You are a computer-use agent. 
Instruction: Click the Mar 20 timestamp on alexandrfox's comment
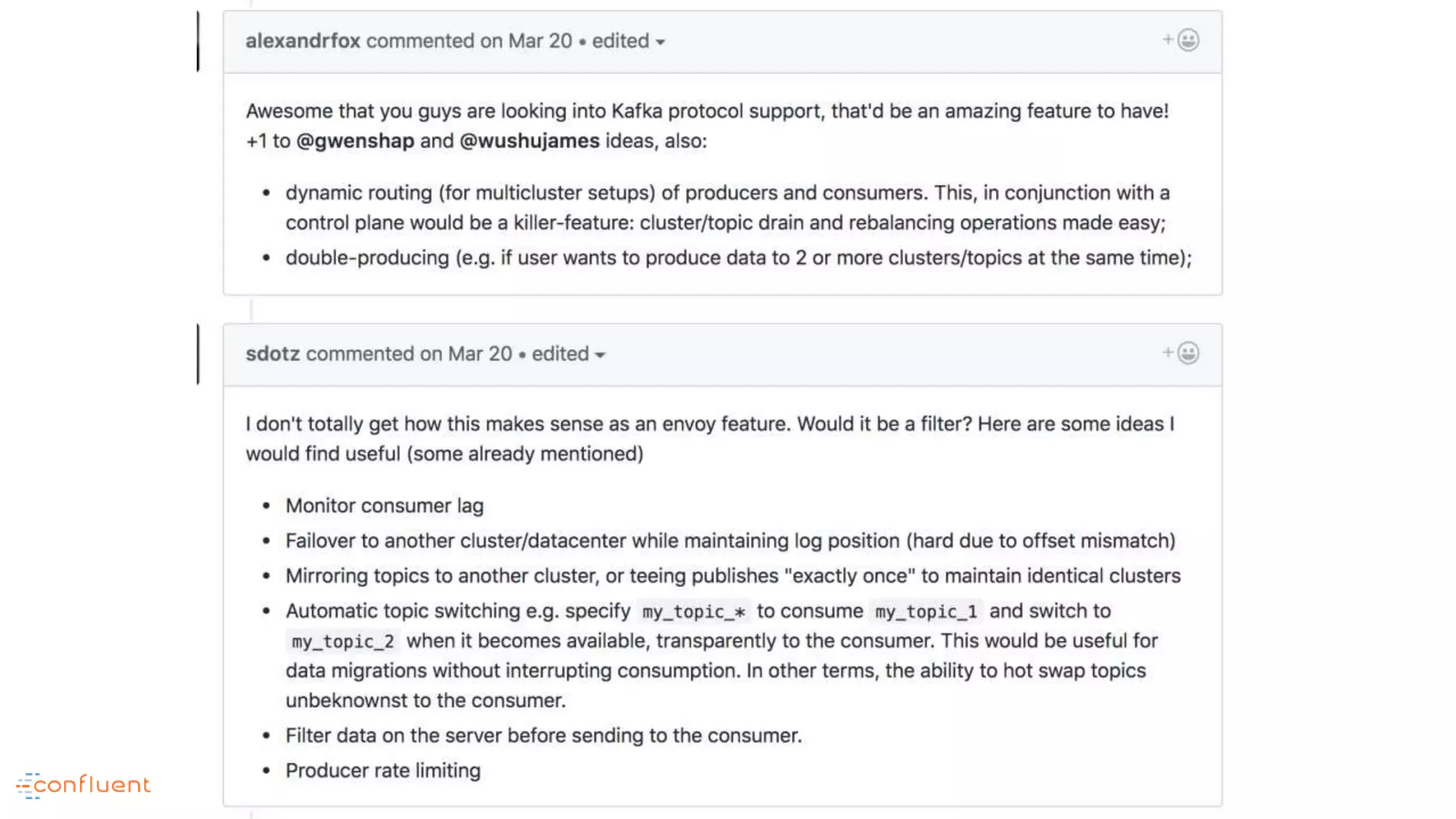(x=540, y=41)
